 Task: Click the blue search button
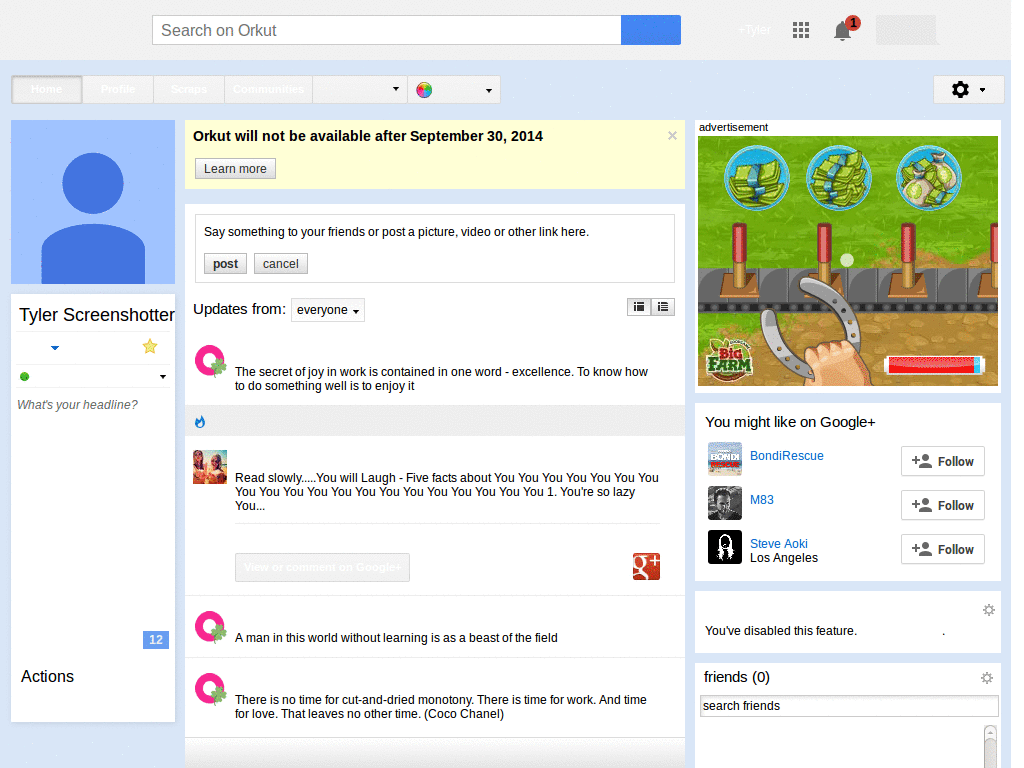pyautogui.click(x=650, y=30)
